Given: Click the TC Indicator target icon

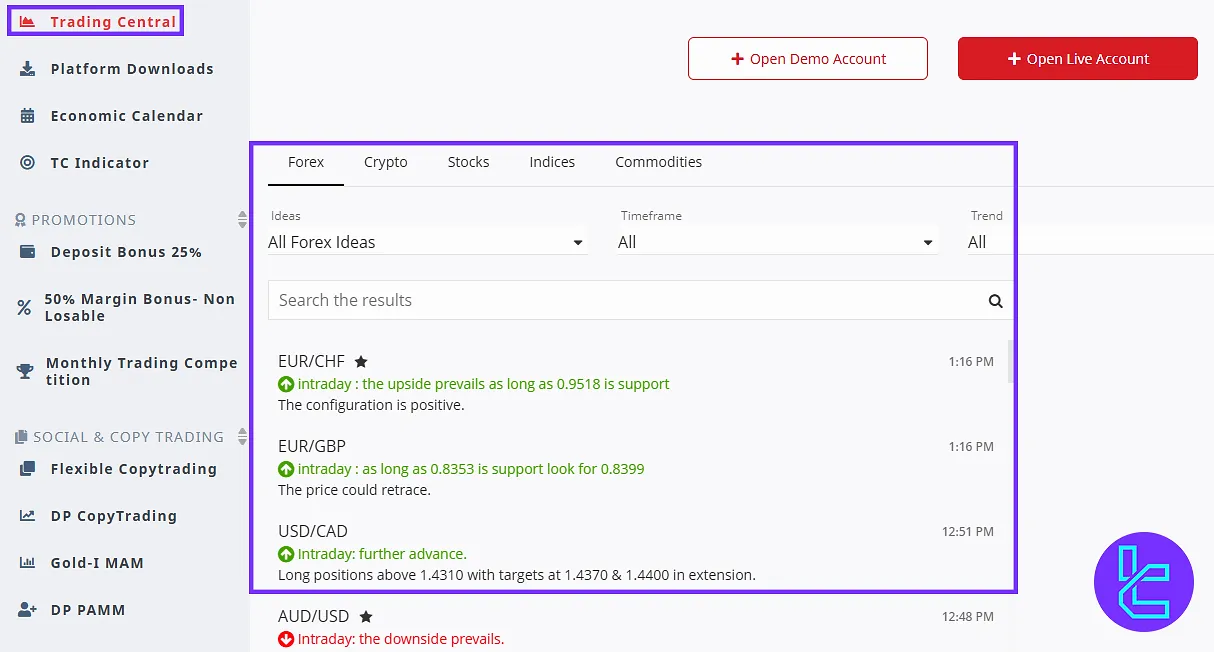Looking at the screenshot, I should tap(28, 163).
